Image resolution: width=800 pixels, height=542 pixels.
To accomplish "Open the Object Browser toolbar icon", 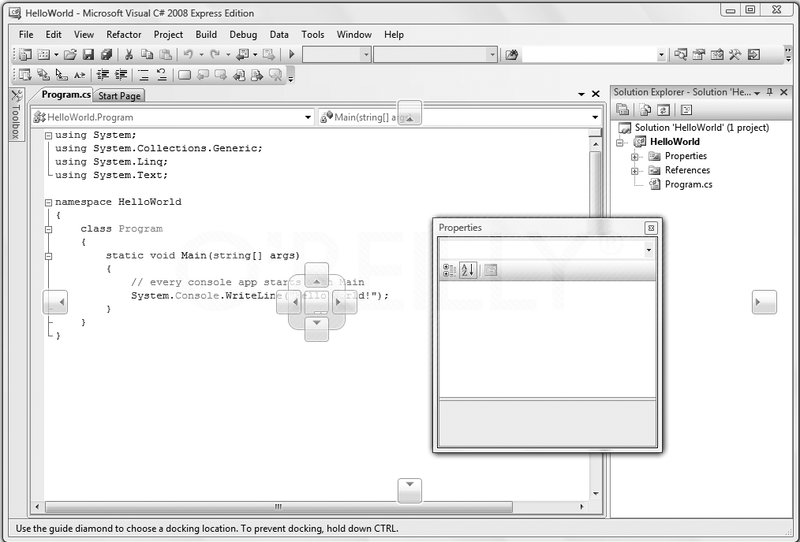I will click(717, 54).
